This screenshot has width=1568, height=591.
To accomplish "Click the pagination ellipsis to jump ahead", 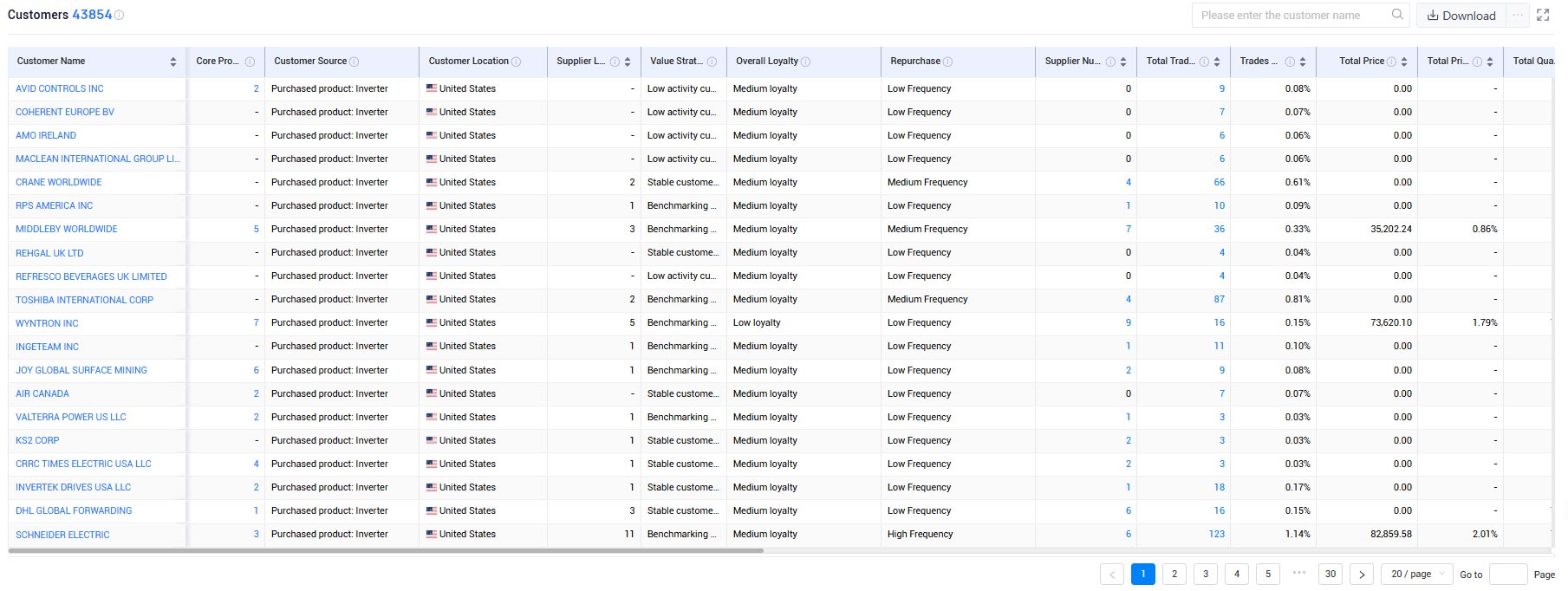I will [1299, 573].
